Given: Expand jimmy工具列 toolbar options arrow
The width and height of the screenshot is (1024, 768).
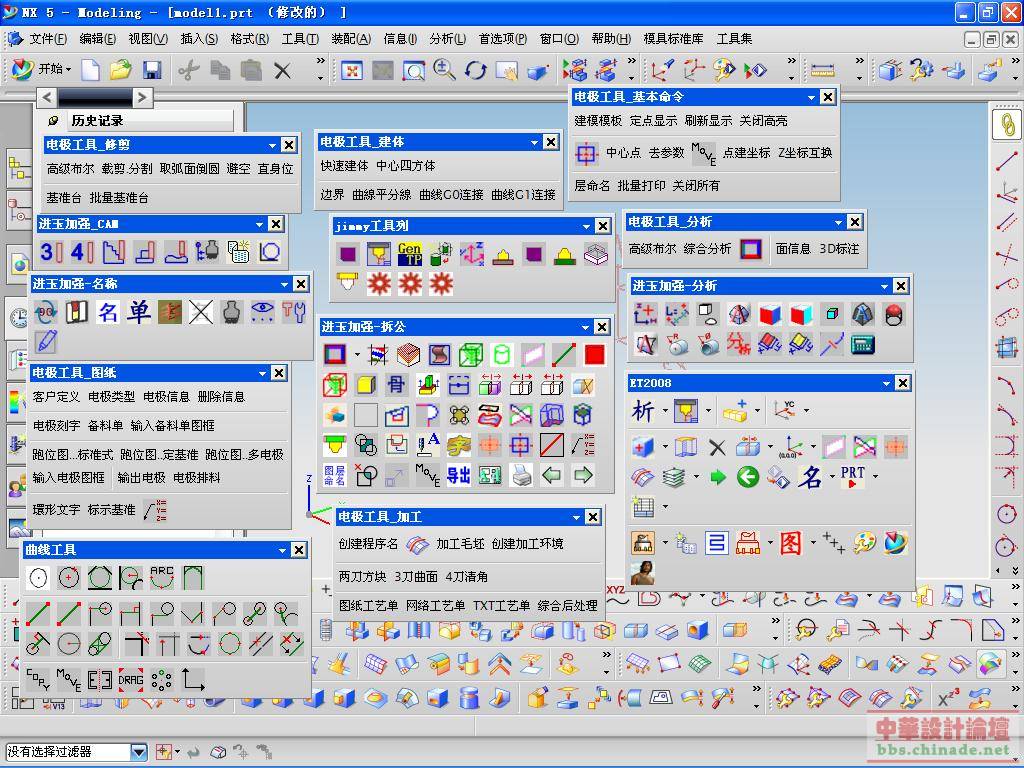Looking at the screenshot, I should coord(586,227).
